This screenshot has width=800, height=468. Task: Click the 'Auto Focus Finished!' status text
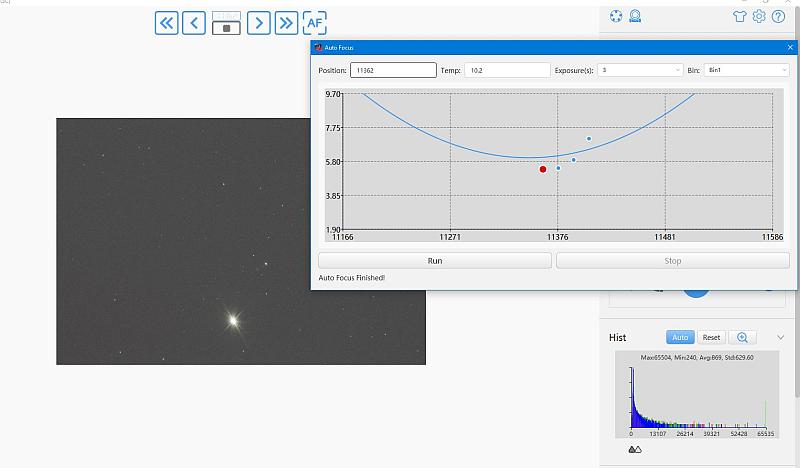coord(352,278)
